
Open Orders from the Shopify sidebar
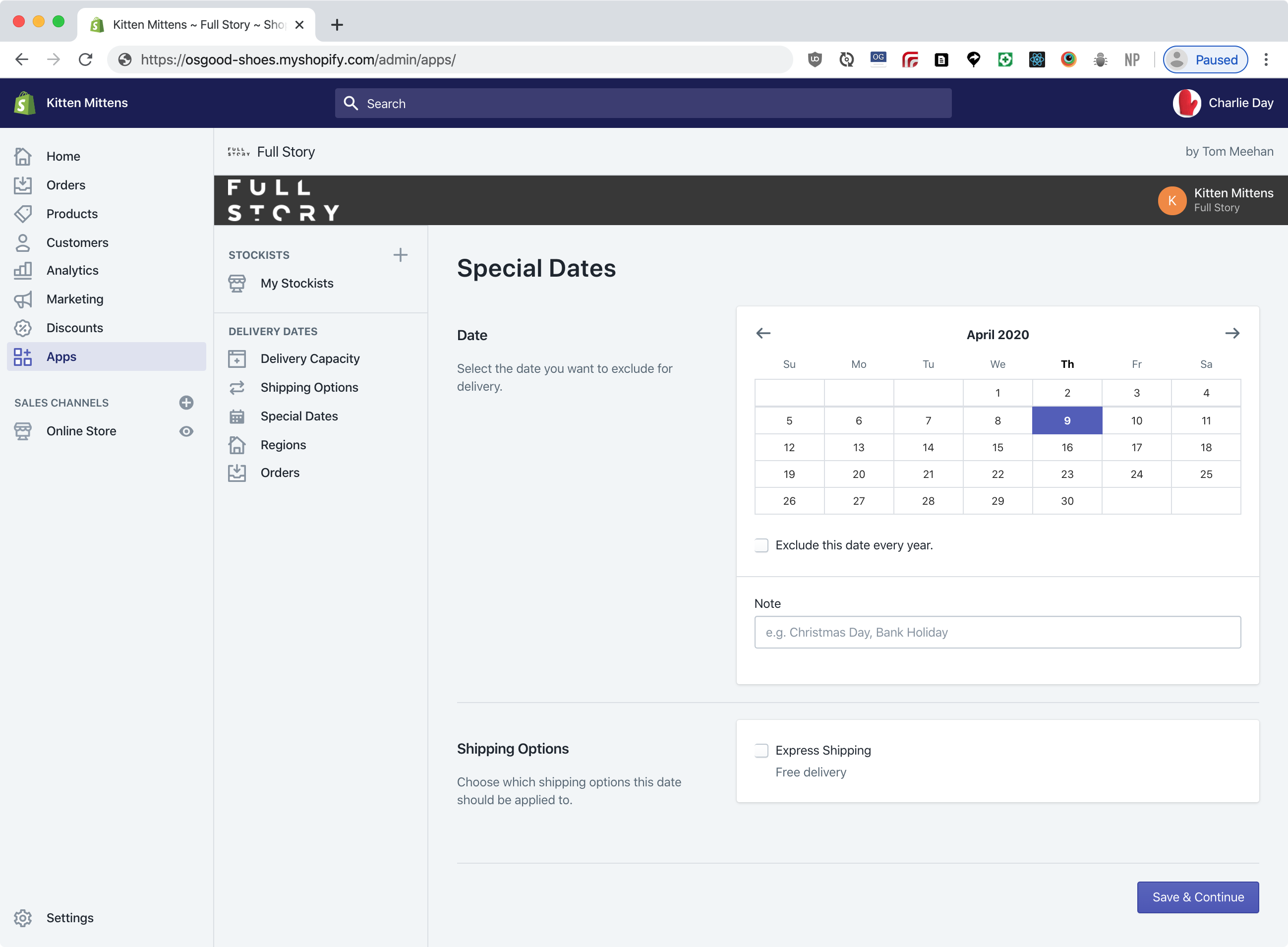tap(65, 184)
